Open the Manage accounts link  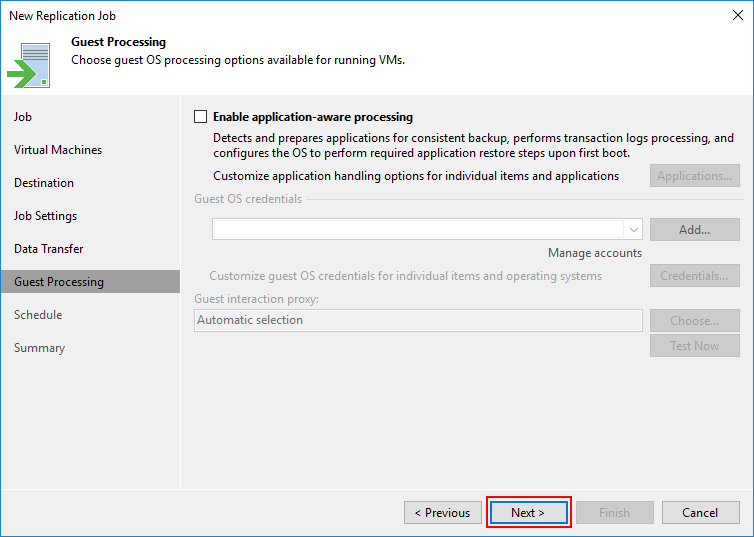(595, 253)
